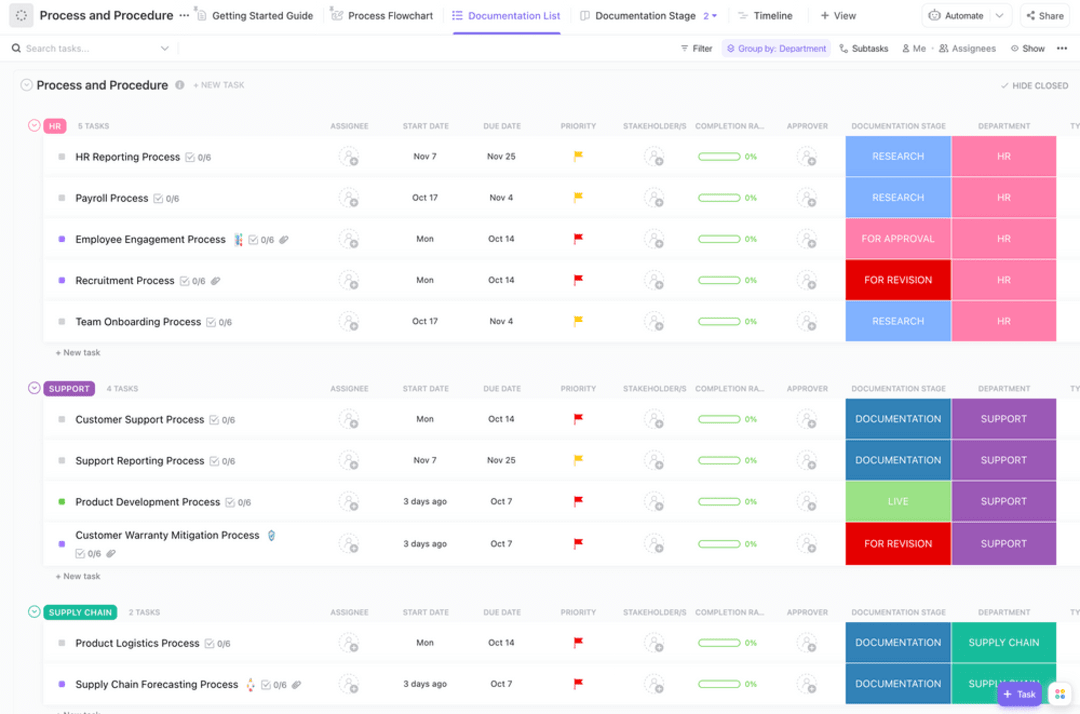1080x714 pixels.
Task: Click the info icon beside Process and Procedure title
Action: [x=179, y=85]
